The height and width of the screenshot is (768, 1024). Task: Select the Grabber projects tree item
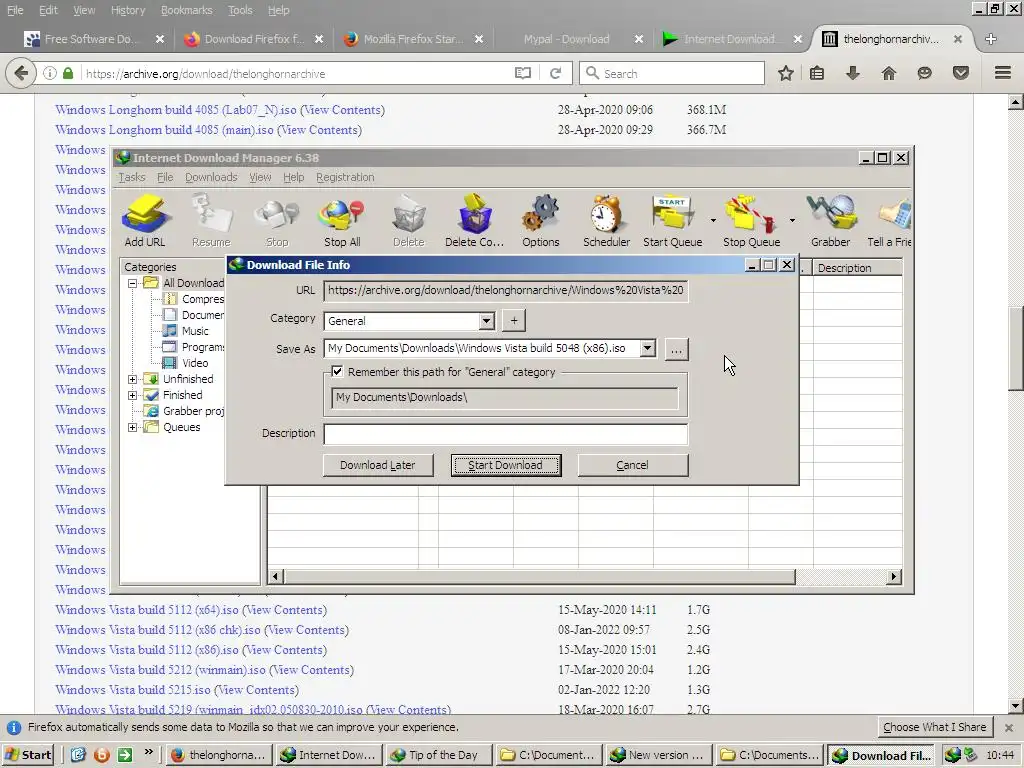click(x=193, y=411)
